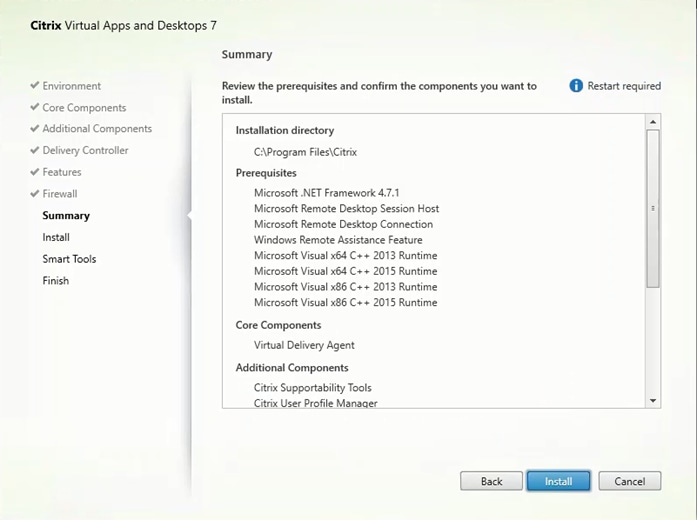Select the Install step in sidebar
This screenshot has height=520, width=697.
pyautogui.click(x=56, y=238)
